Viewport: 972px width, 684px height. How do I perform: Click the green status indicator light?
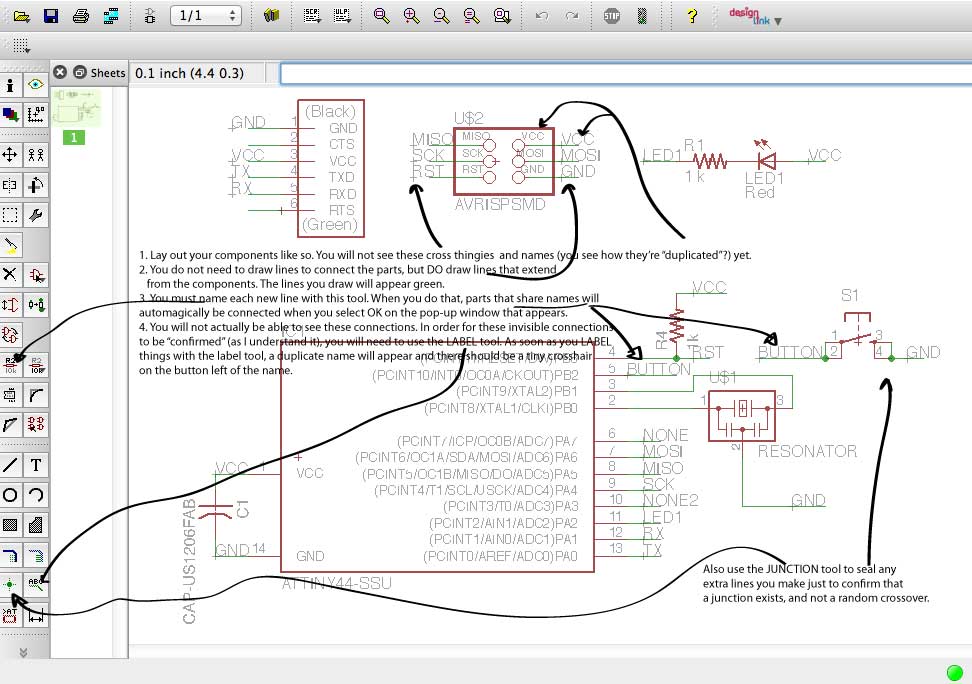click(x=954, y=671)
